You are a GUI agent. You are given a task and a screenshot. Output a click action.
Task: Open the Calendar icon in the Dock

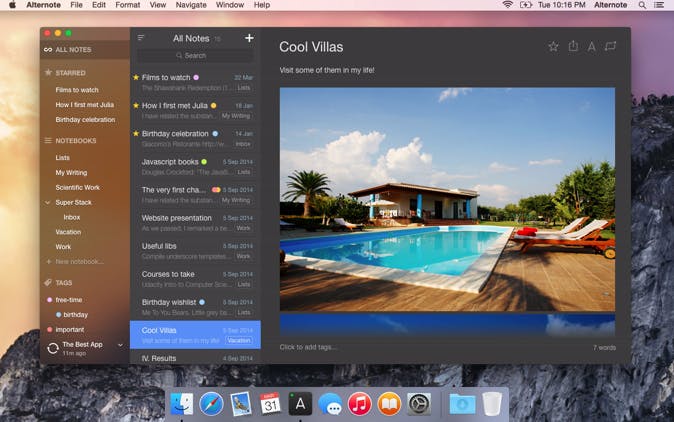pyautogui.click(x=270, y=404)
